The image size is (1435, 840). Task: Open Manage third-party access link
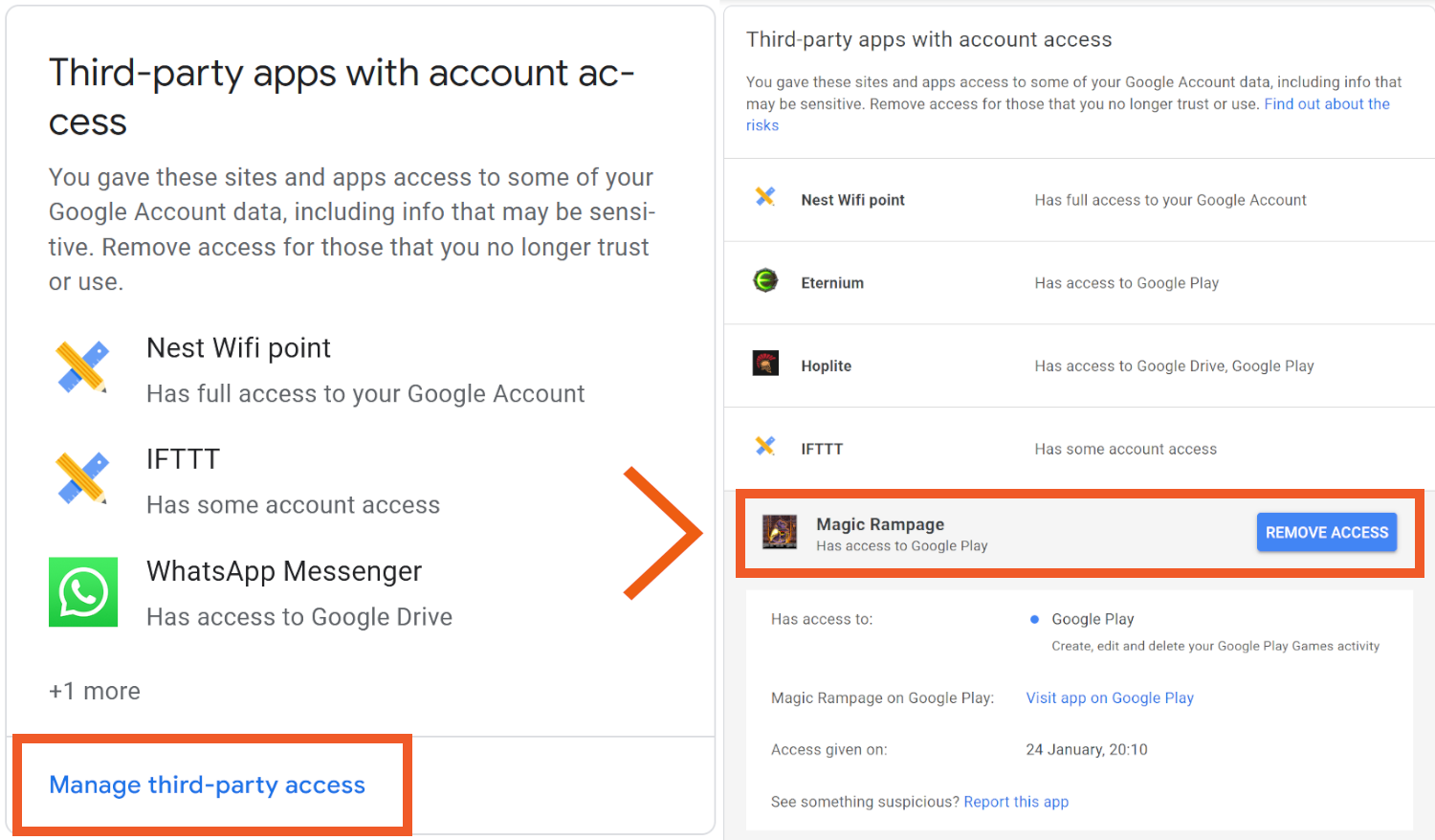(208, 785)
